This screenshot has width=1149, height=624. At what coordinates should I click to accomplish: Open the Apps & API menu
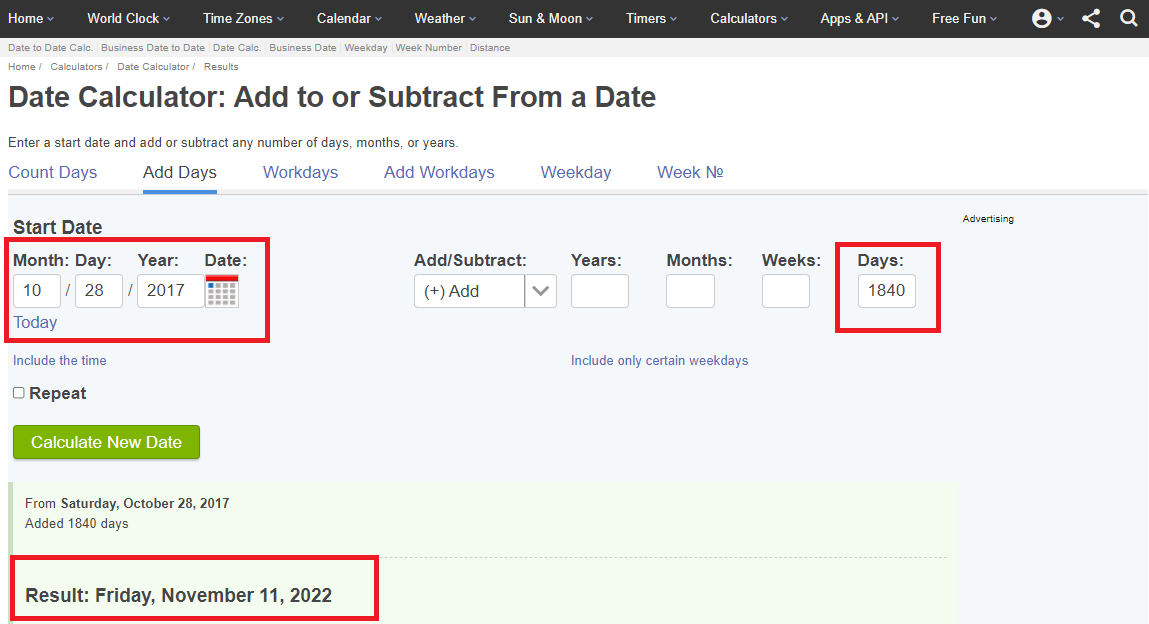[860, 18]
